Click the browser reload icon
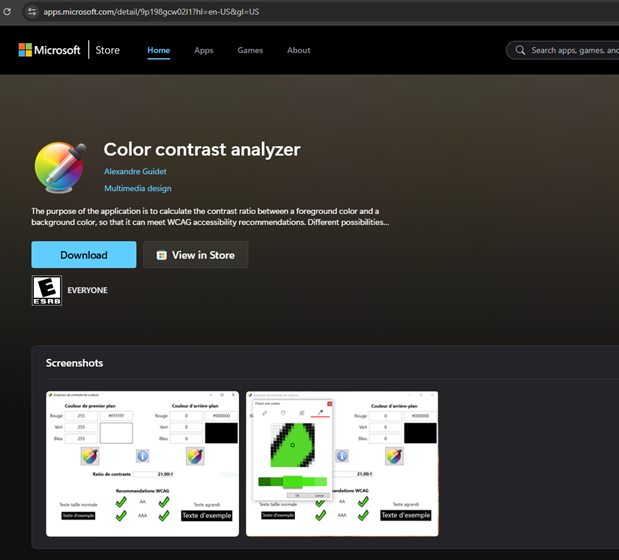 coord(7,11)
